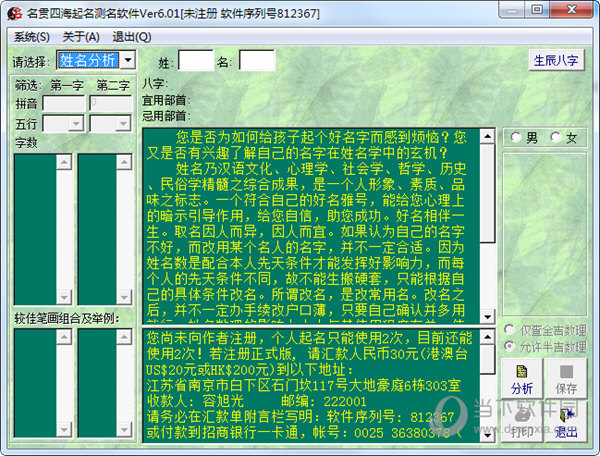Click the intro text scrollbar thumb
Viewport: 600px width, 456px height.
coord(488,193)
